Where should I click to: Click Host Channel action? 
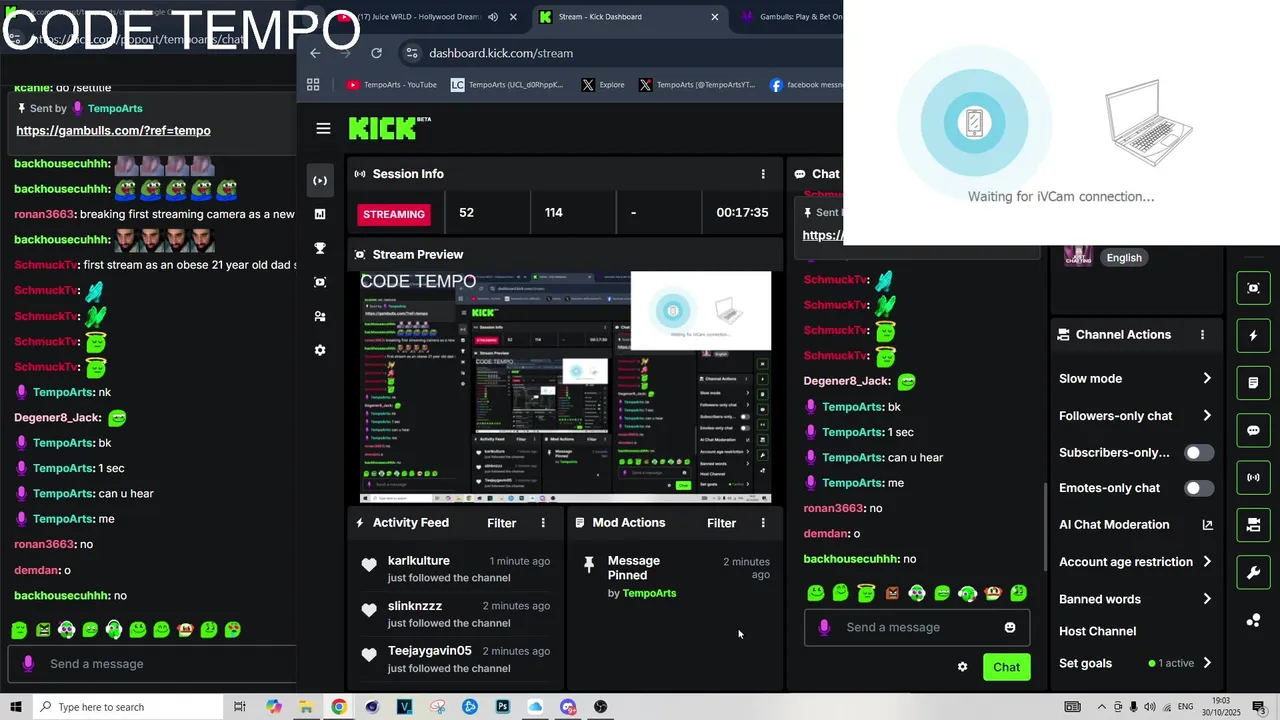(x=1097, y=631)
